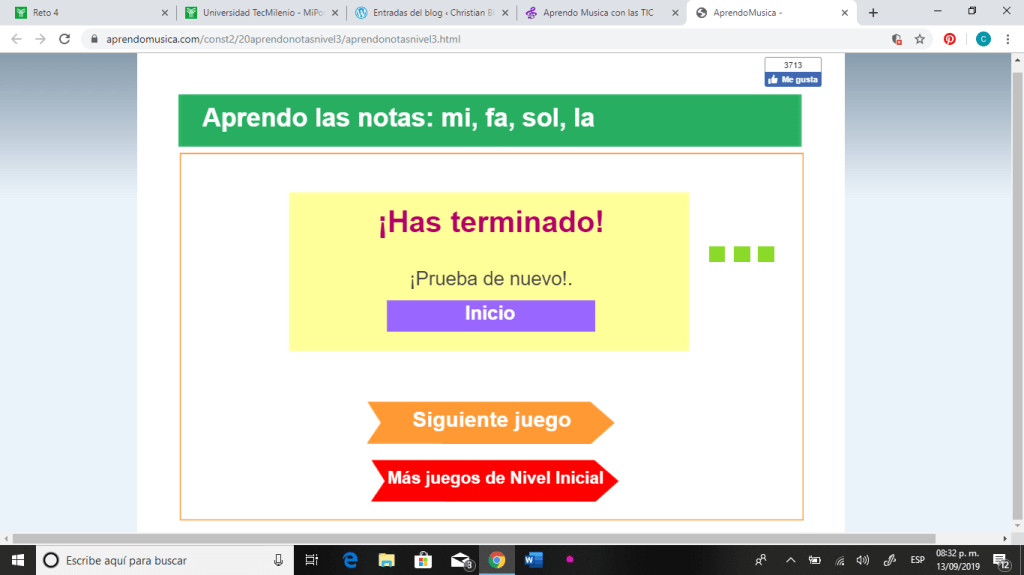The width and height of the screenshot is (1024, 575).
Task: Click the orange Siguiente juego button
Action: tap(491, 421)
